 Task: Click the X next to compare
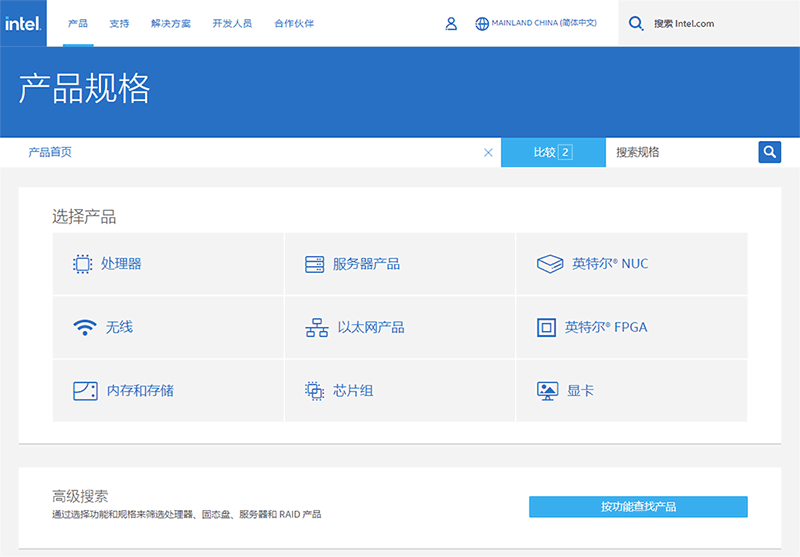(488, 153)
